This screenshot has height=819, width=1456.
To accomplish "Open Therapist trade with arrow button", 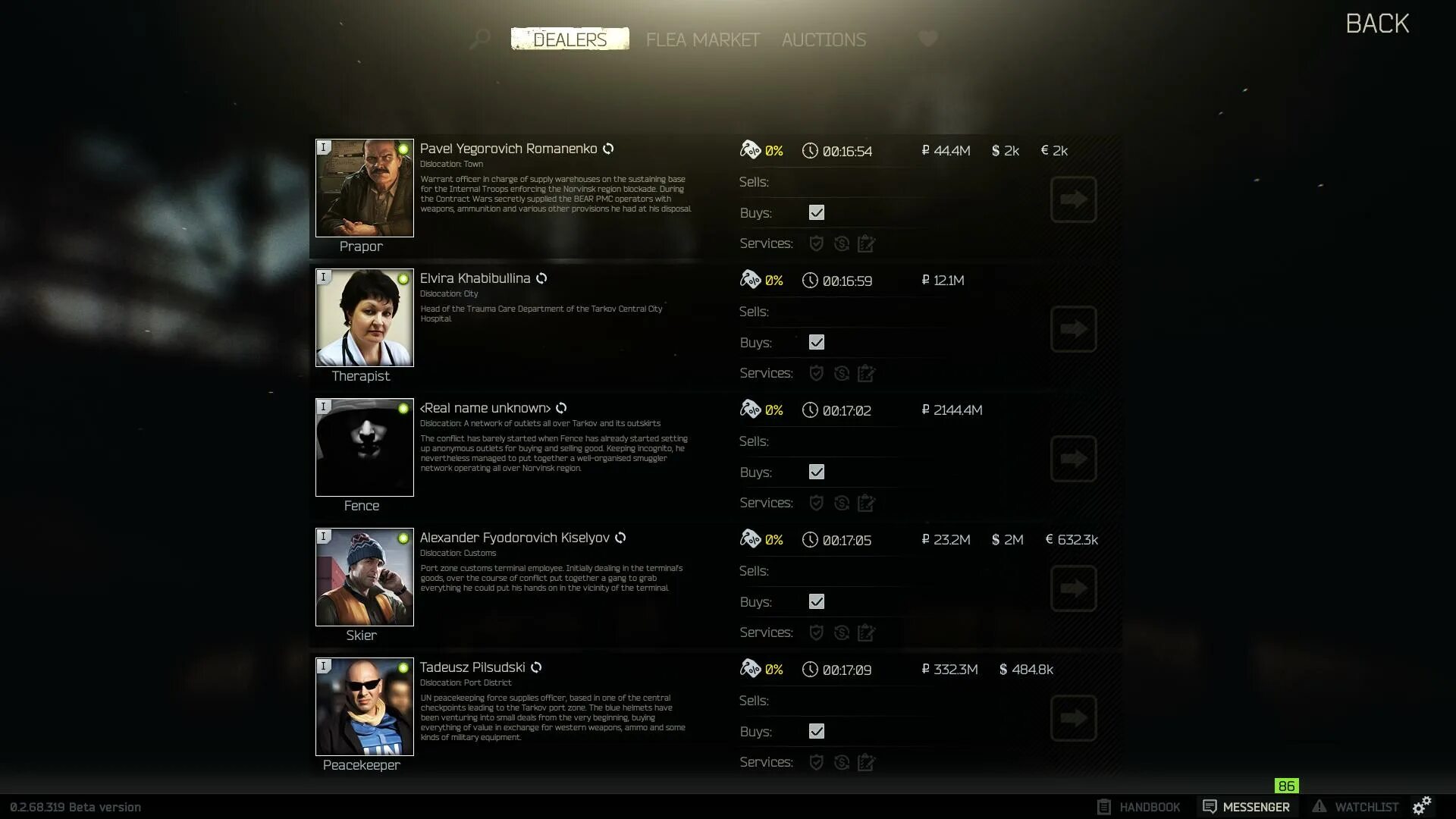I will [x=1073, y=329].
